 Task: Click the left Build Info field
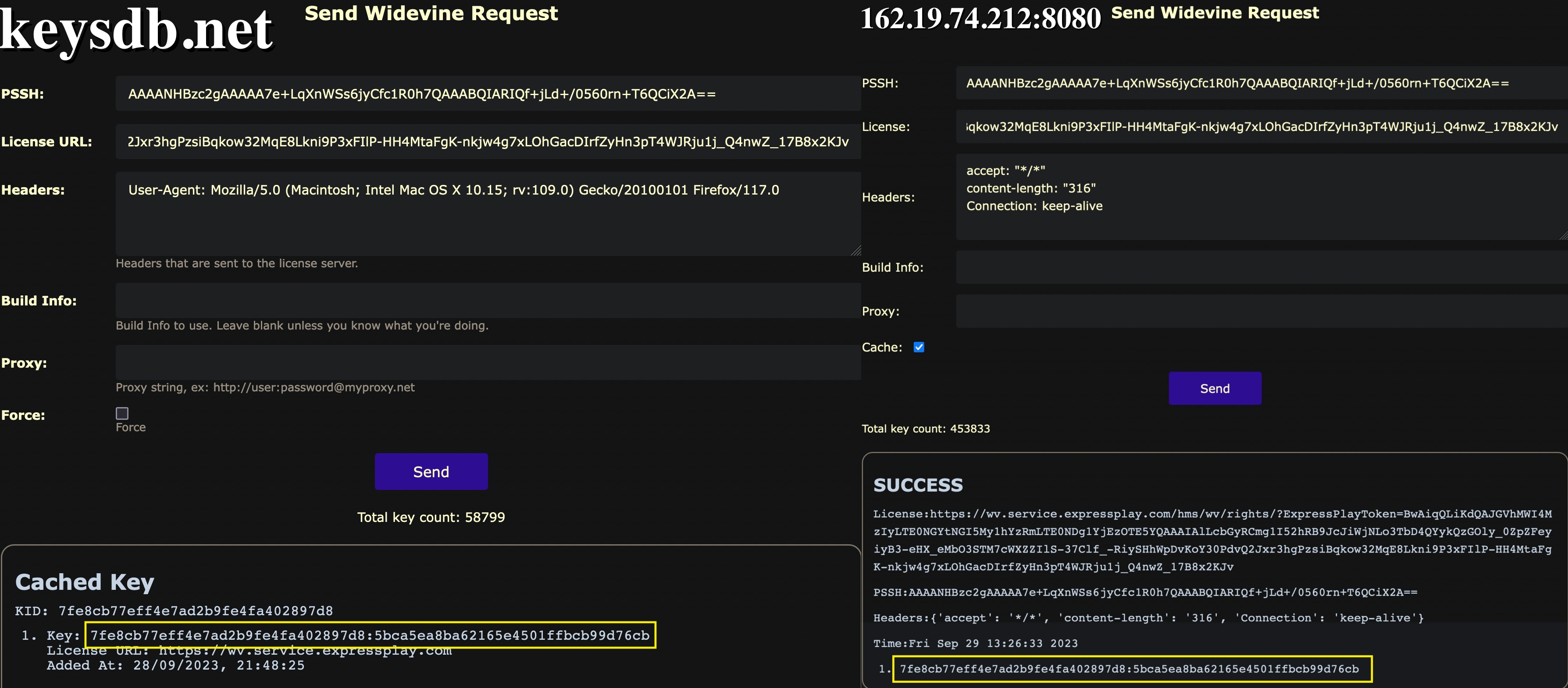[x=487, y=301]
